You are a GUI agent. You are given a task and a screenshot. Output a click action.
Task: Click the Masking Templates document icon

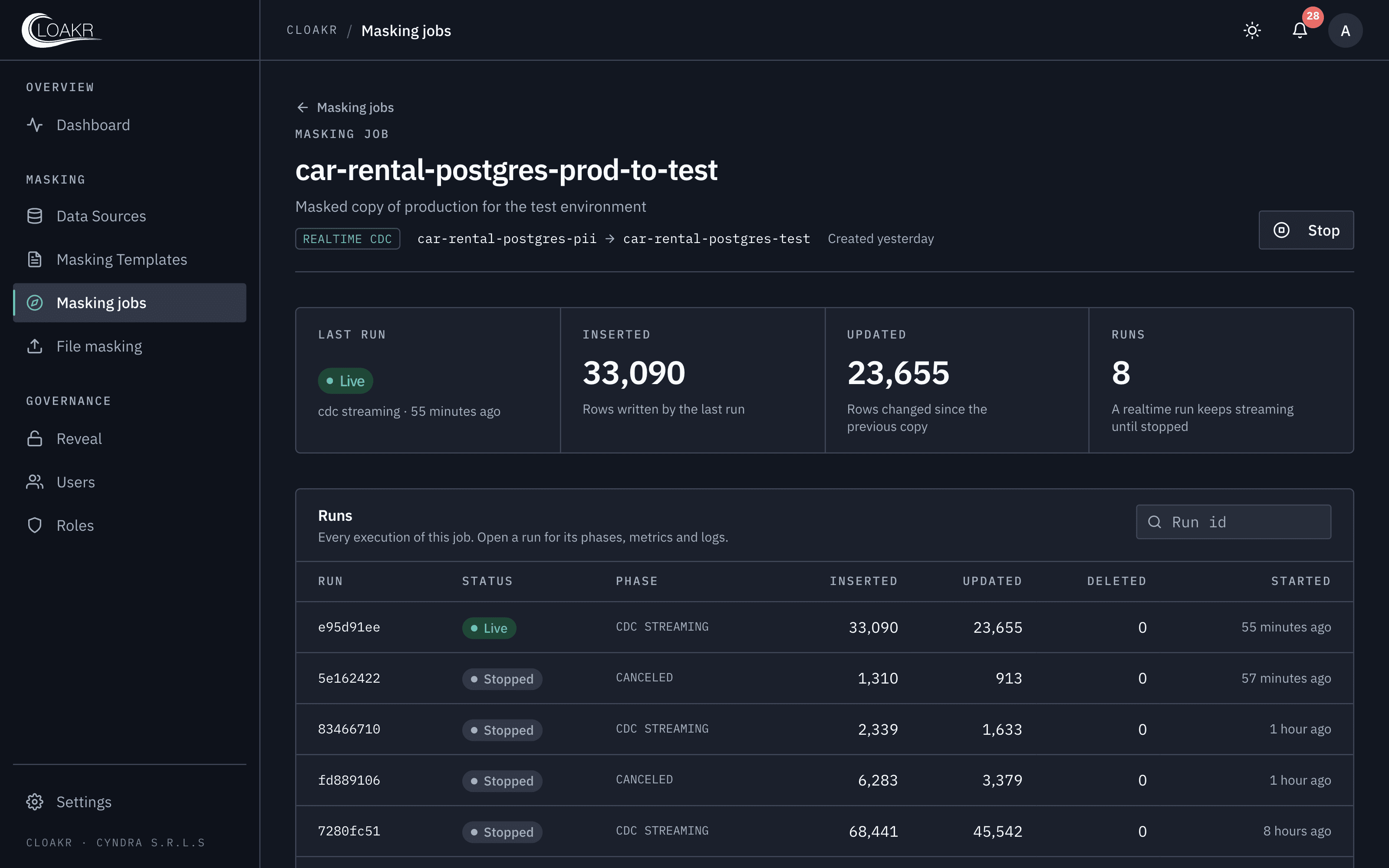pyautogui.click(x=35, y=260)
